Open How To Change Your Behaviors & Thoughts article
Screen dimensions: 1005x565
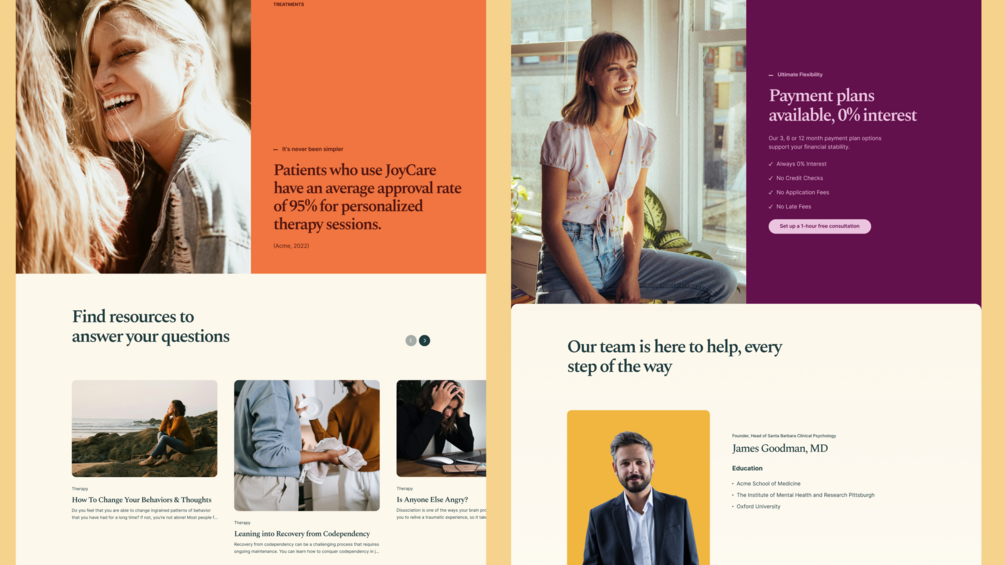coord(142,500)
